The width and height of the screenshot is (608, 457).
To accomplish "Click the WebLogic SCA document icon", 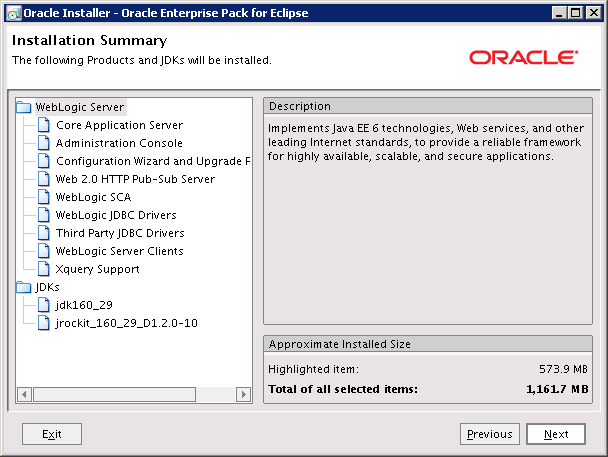I will coord(43,197).
